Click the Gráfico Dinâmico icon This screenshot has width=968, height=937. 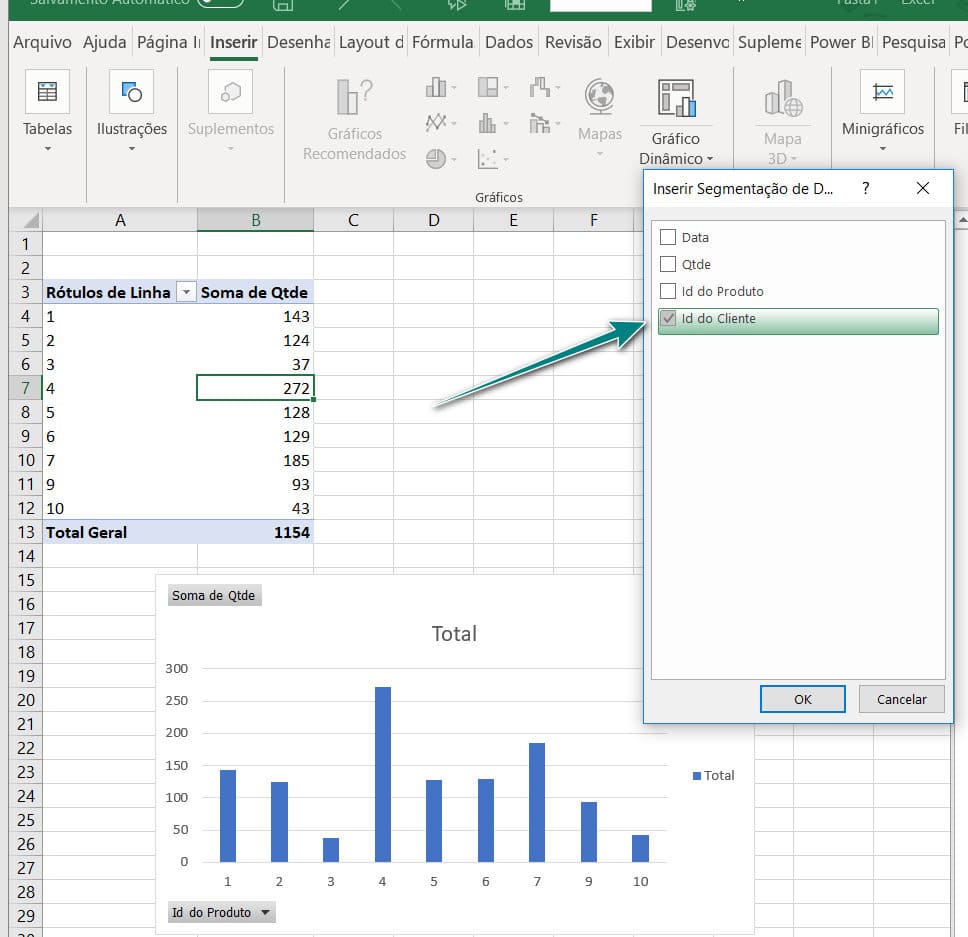coord(676,99)
